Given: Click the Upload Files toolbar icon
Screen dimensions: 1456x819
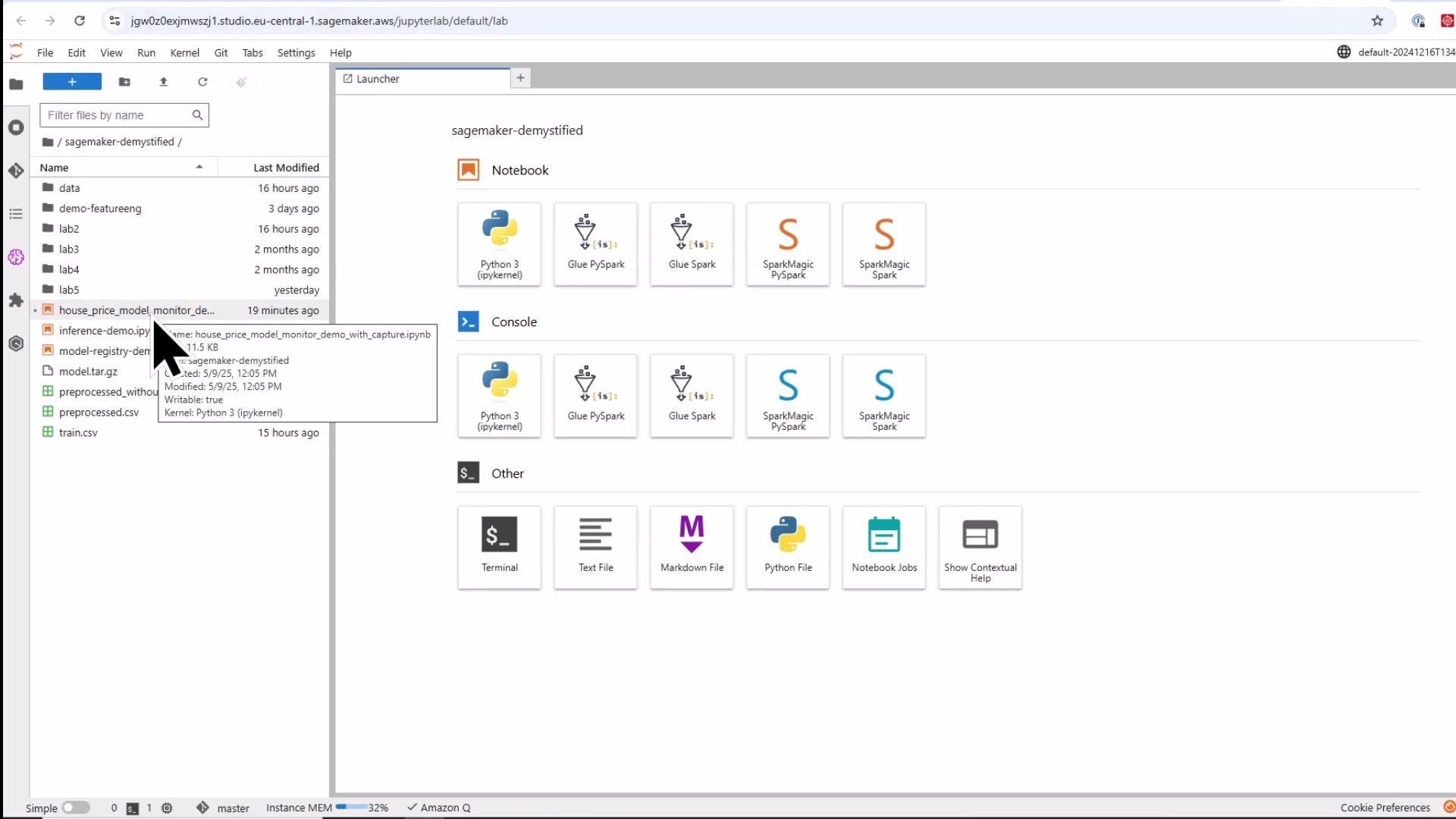Looking at the screenshot, I should pos(163,82).
